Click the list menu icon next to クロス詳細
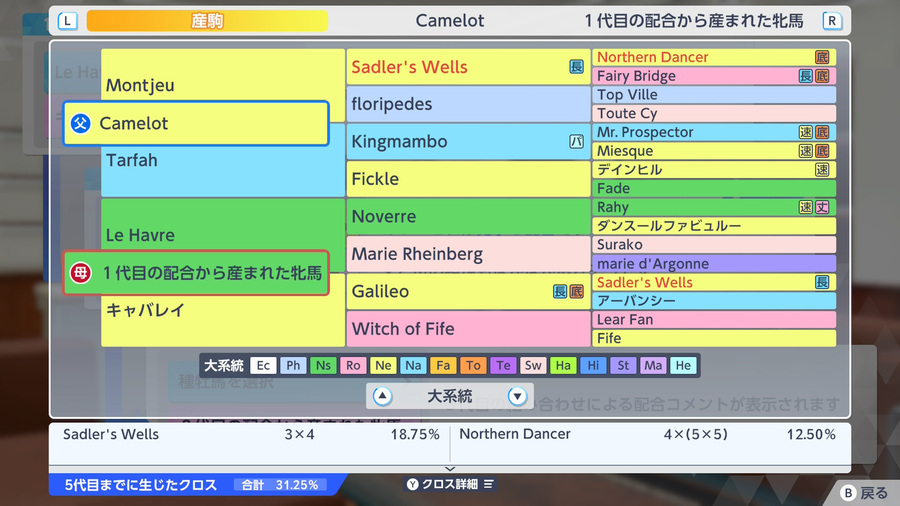Image resolution: width=900 pixels, height=506 pixels. coord(488,484)
